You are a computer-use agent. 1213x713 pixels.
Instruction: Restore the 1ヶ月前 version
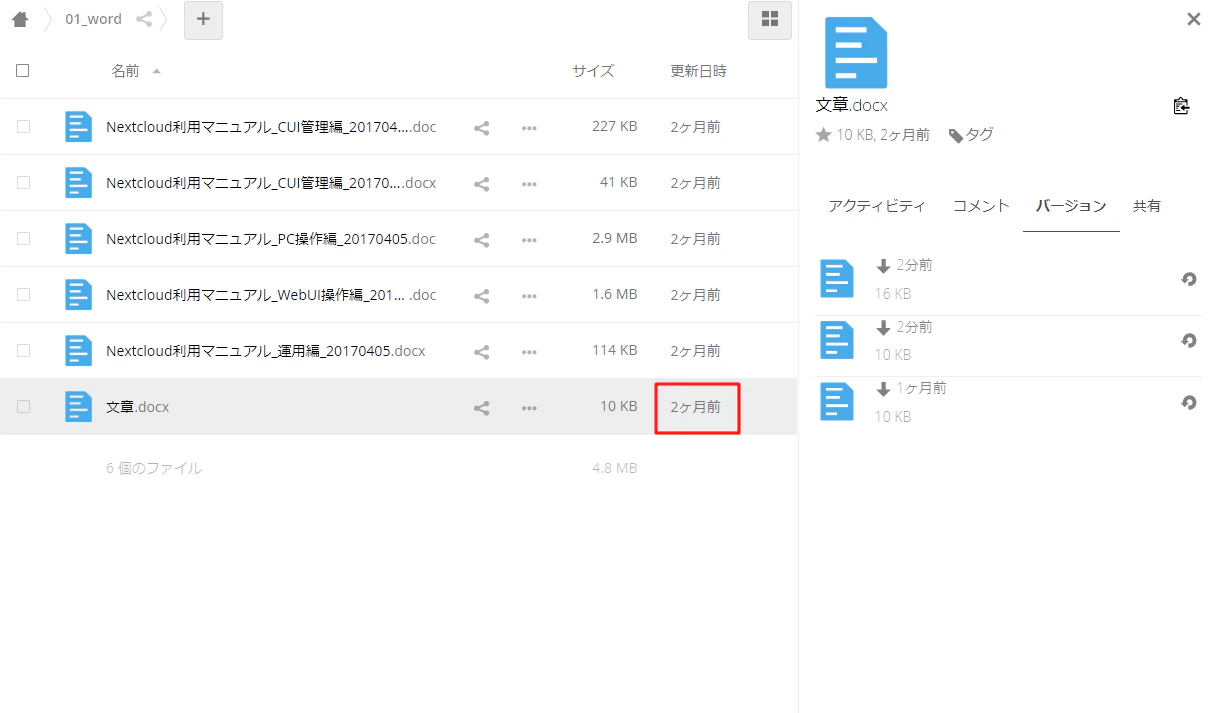[x=1189, y=402]
